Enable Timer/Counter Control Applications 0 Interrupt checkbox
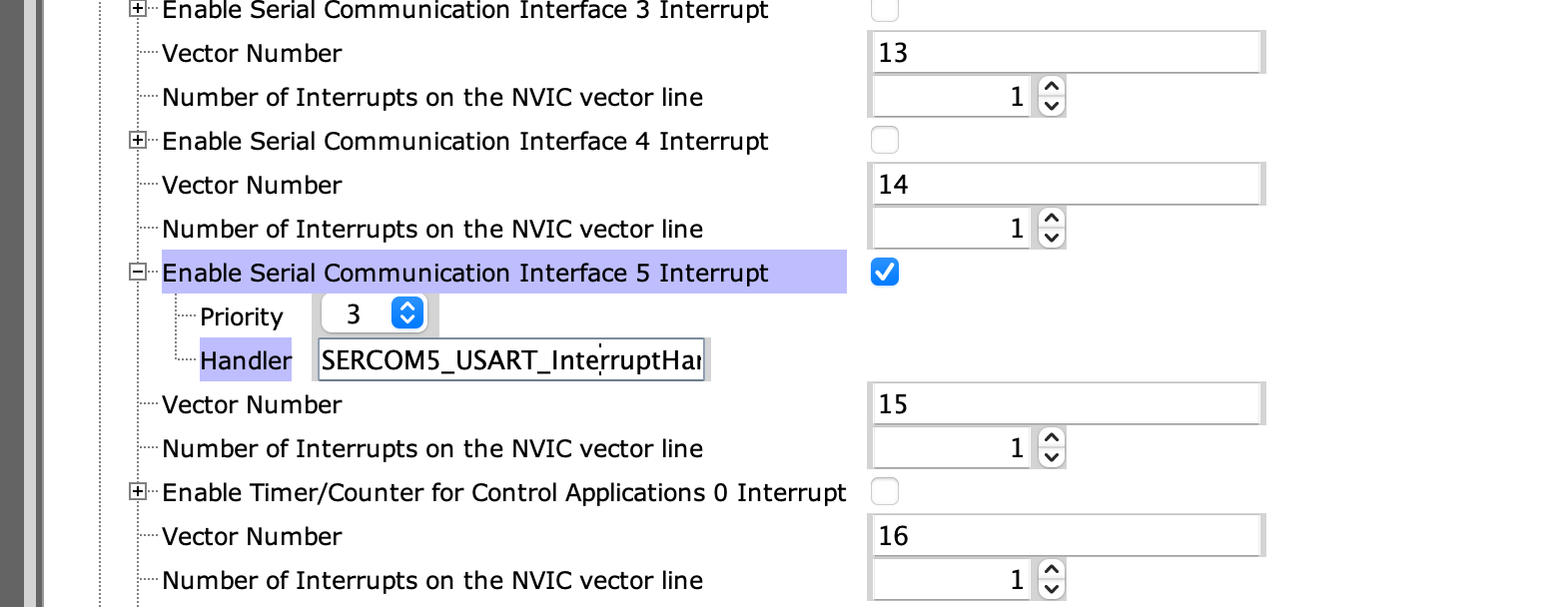Screen dimensions: 1568x607 click(885, 492)
